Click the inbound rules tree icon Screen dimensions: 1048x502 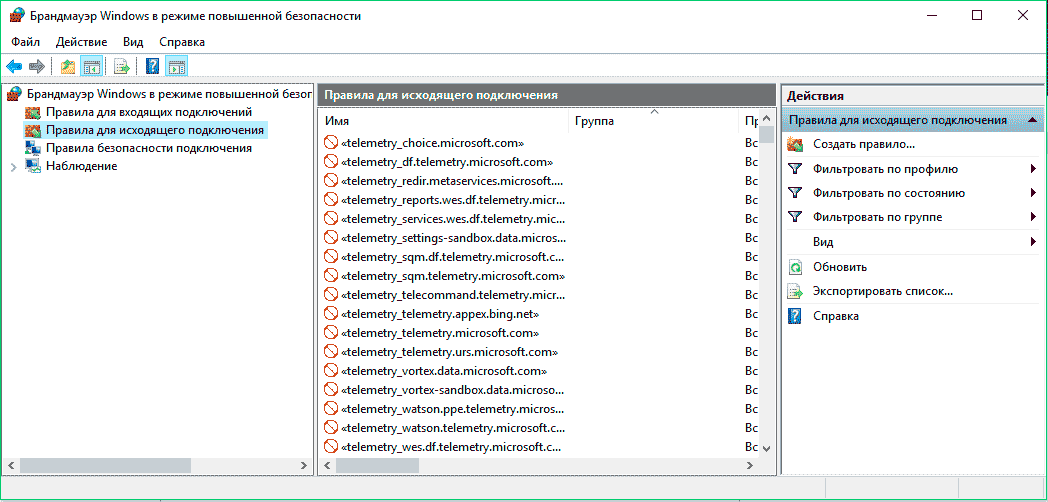pos(32,112)
